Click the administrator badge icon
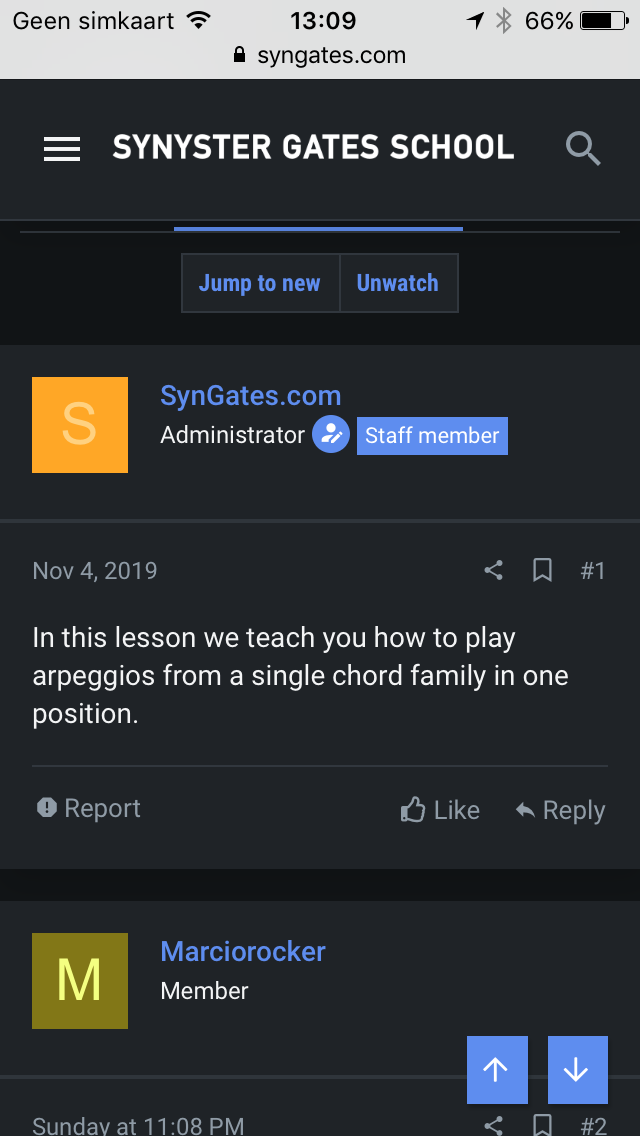640x1136 pixels. pos(330,435)
